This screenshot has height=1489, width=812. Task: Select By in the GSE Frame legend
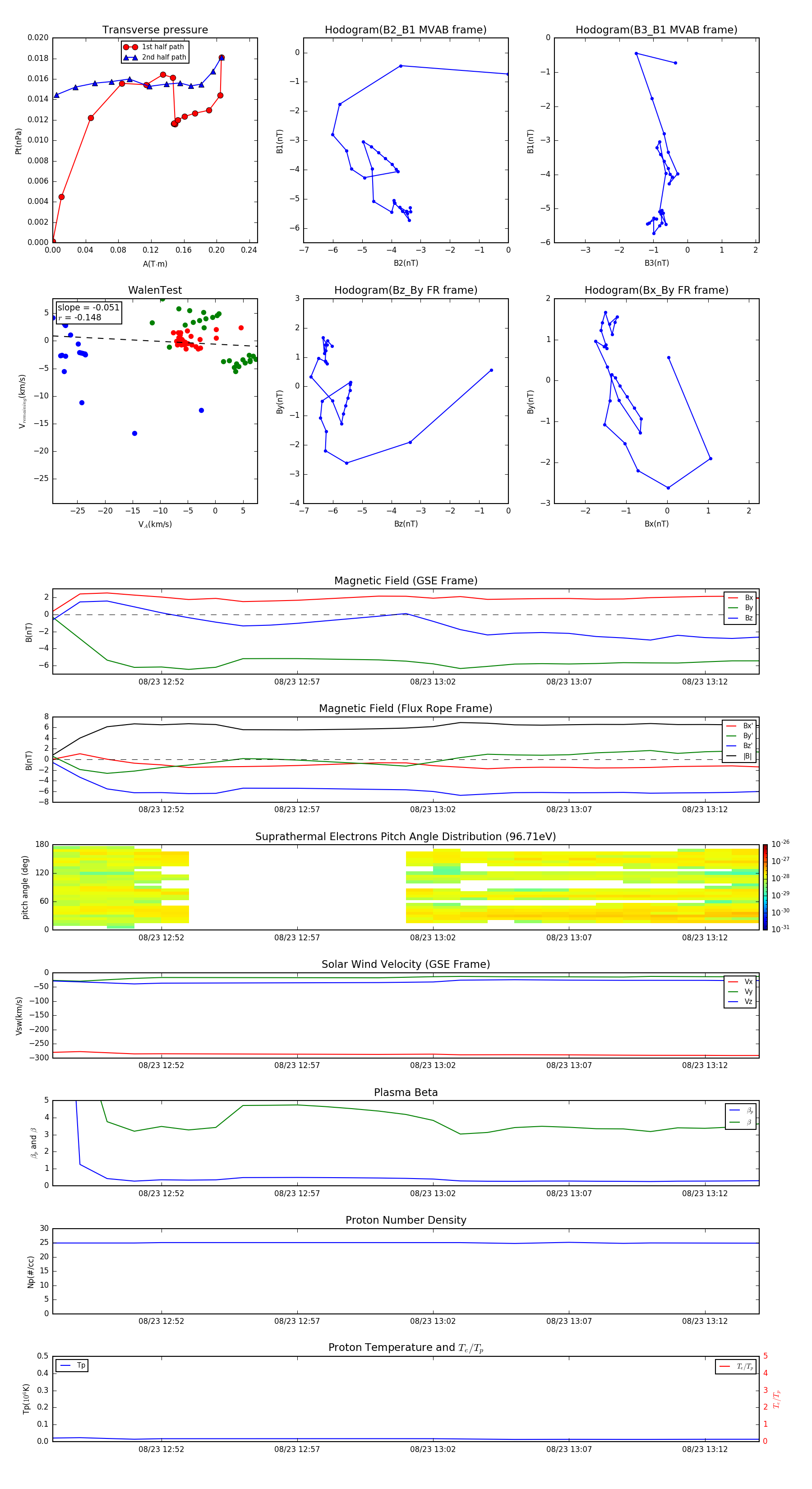point(741,607)
